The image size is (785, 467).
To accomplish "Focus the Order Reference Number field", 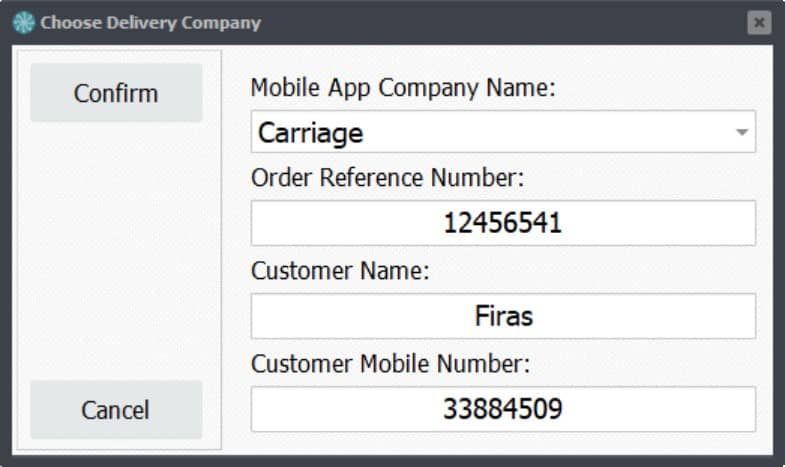I will click(x=503, y=223).
